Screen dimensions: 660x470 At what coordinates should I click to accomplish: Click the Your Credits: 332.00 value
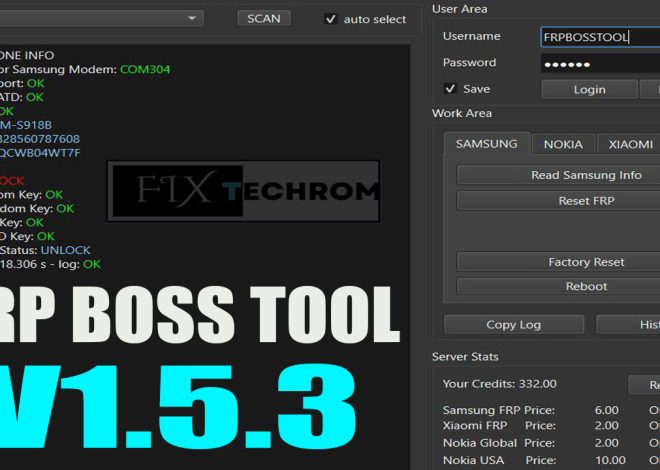tap(499, 384)
